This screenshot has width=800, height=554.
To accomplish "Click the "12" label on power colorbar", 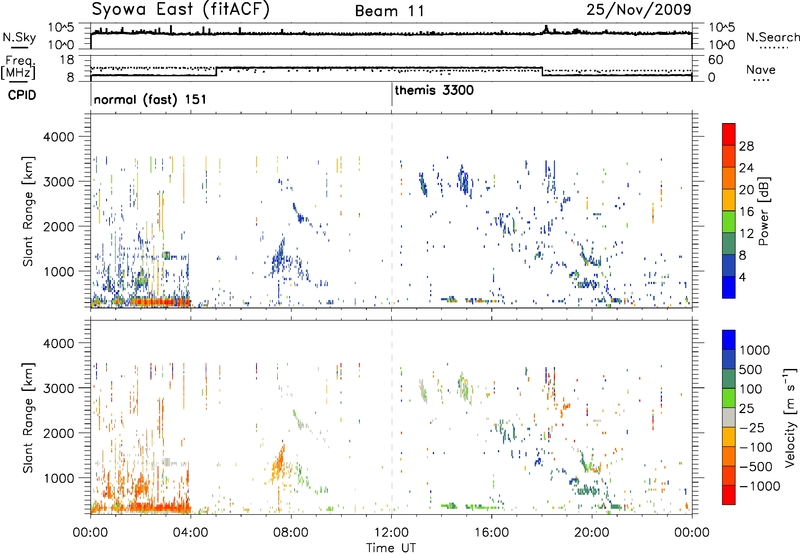I will pos(746,234).
